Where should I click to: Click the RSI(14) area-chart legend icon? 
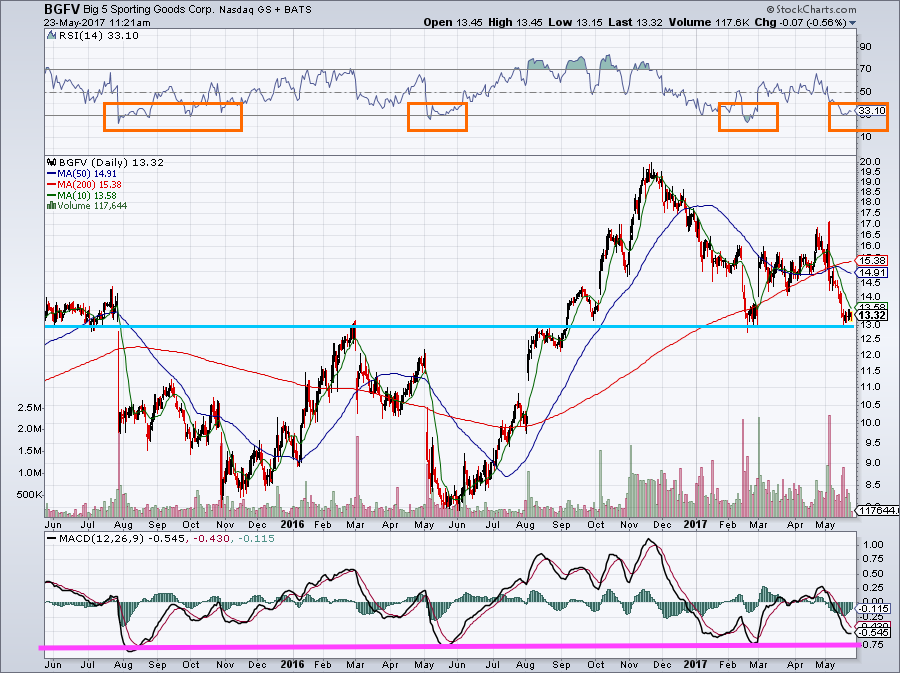point(52,36)
